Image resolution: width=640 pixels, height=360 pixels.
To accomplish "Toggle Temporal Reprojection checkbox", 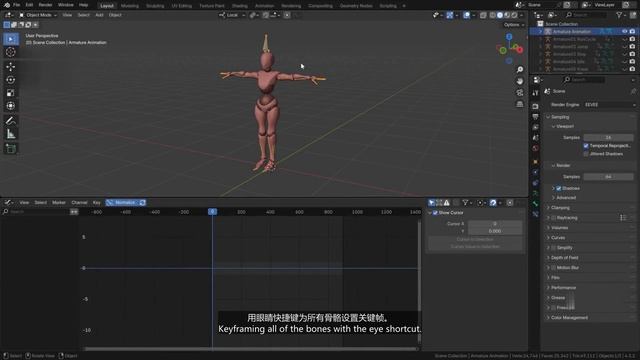I will [586, 146].
